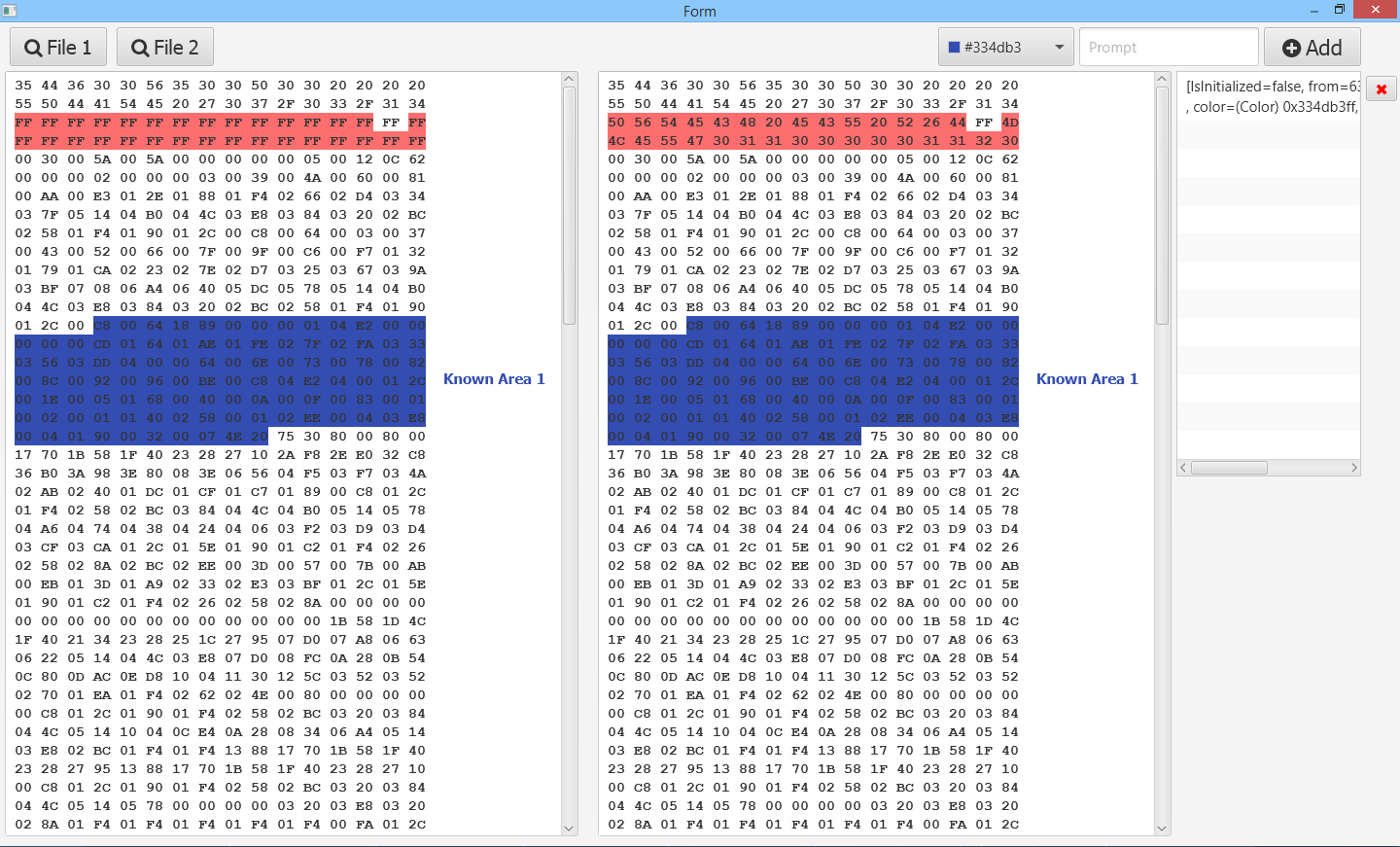Click the Form window title text
The height and width of the screenshot is (847, 1400).
point(699,12)
